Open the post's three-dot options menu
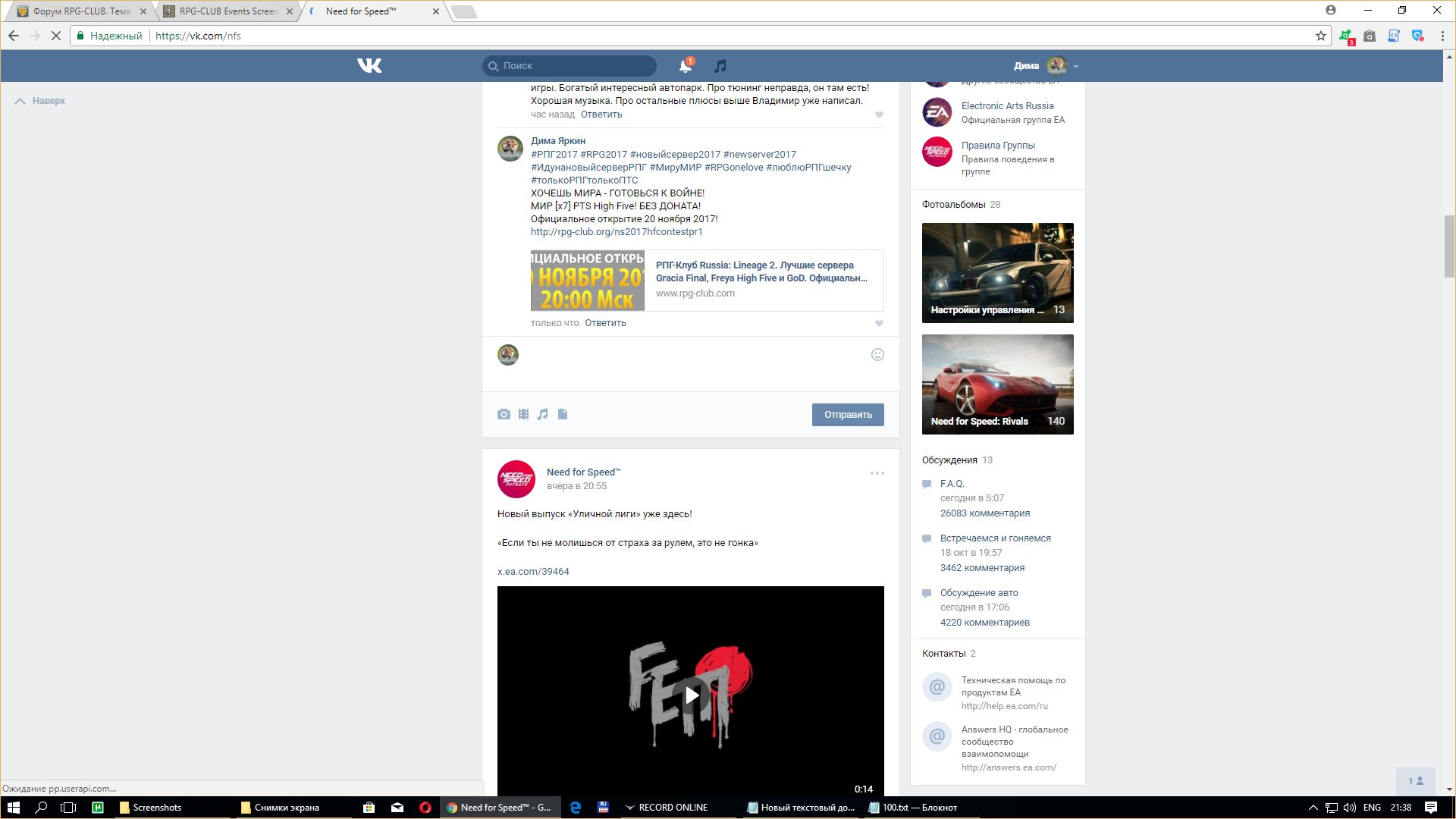The image size is (1456, 819). click(x=877, y=473)
